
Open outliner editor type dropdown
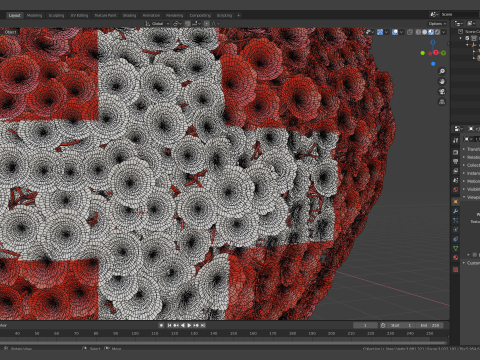[x=459, y=23]
